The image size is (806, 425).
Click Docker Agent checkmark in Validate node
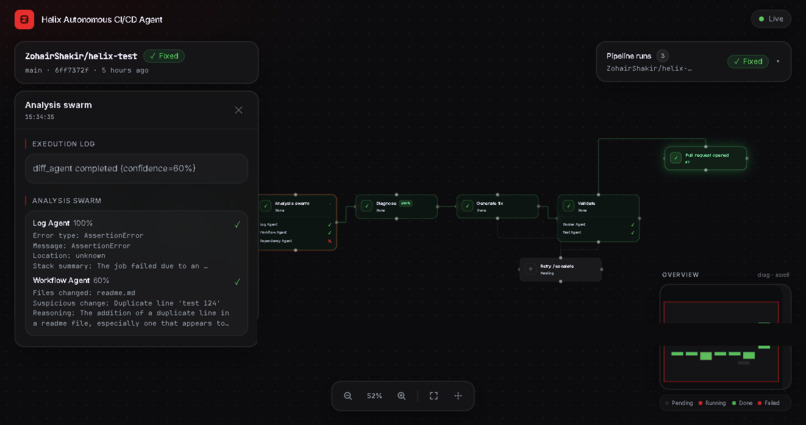coord(633,225)
